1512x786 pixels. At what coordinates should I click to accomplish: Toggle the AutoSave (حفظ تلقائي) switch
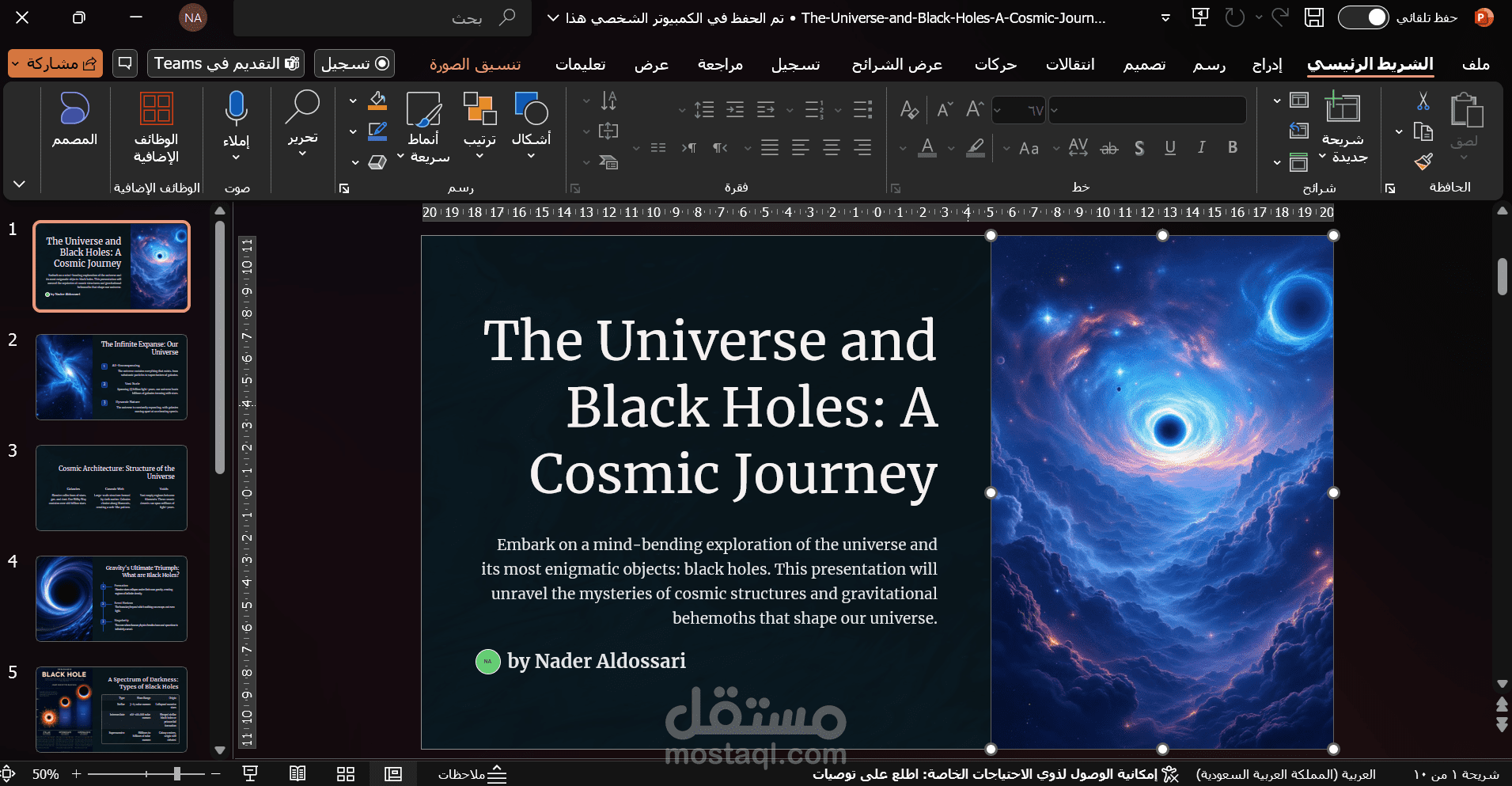[1363, 17]
